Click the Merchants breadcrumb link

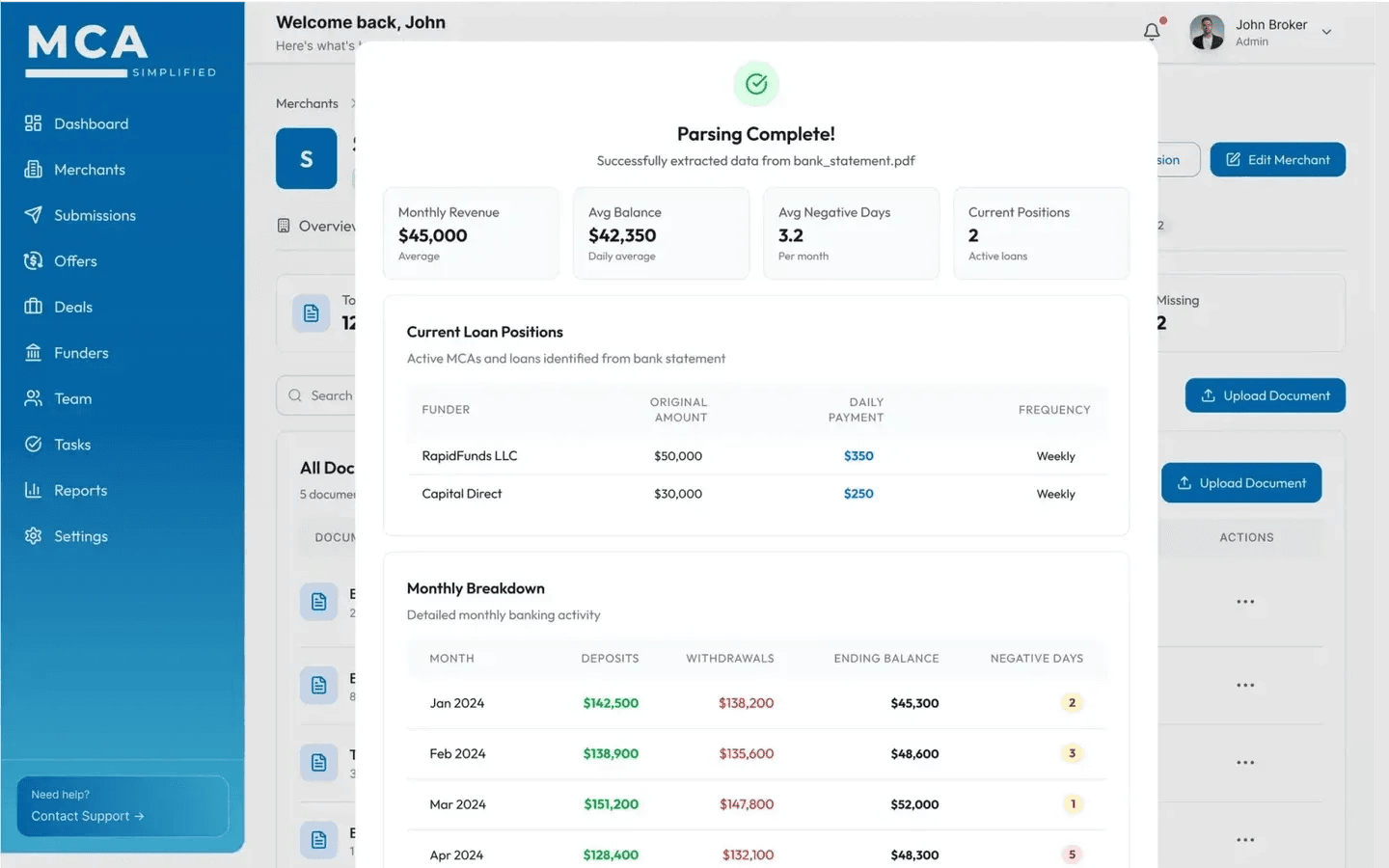pos(307,103)
